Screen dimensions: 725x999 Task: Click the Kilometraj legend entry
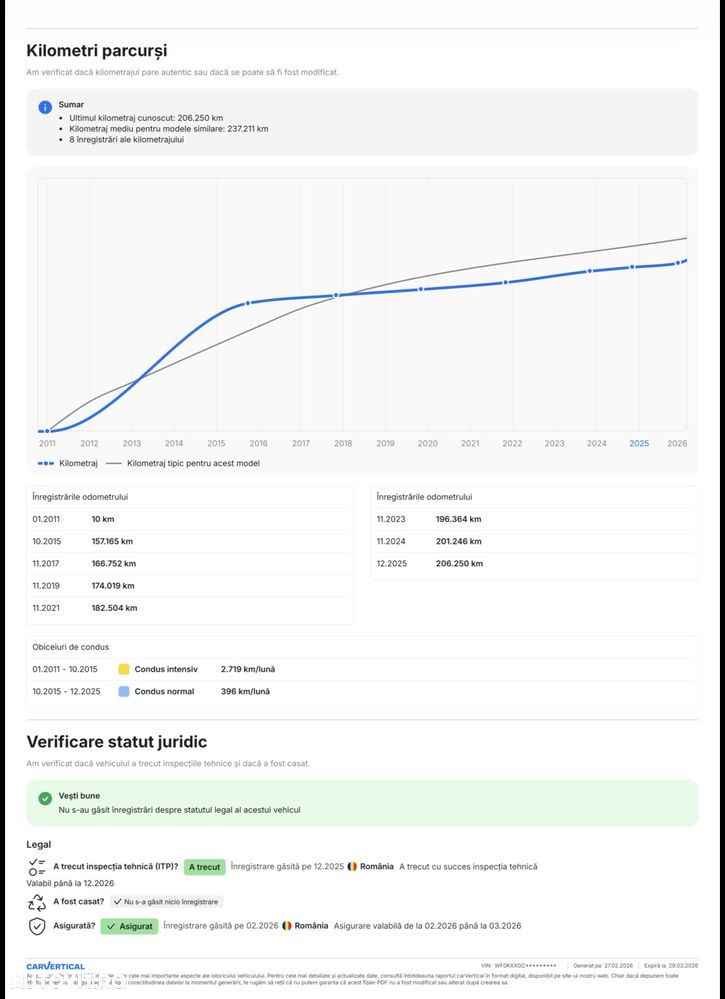[x=68, y=463]
